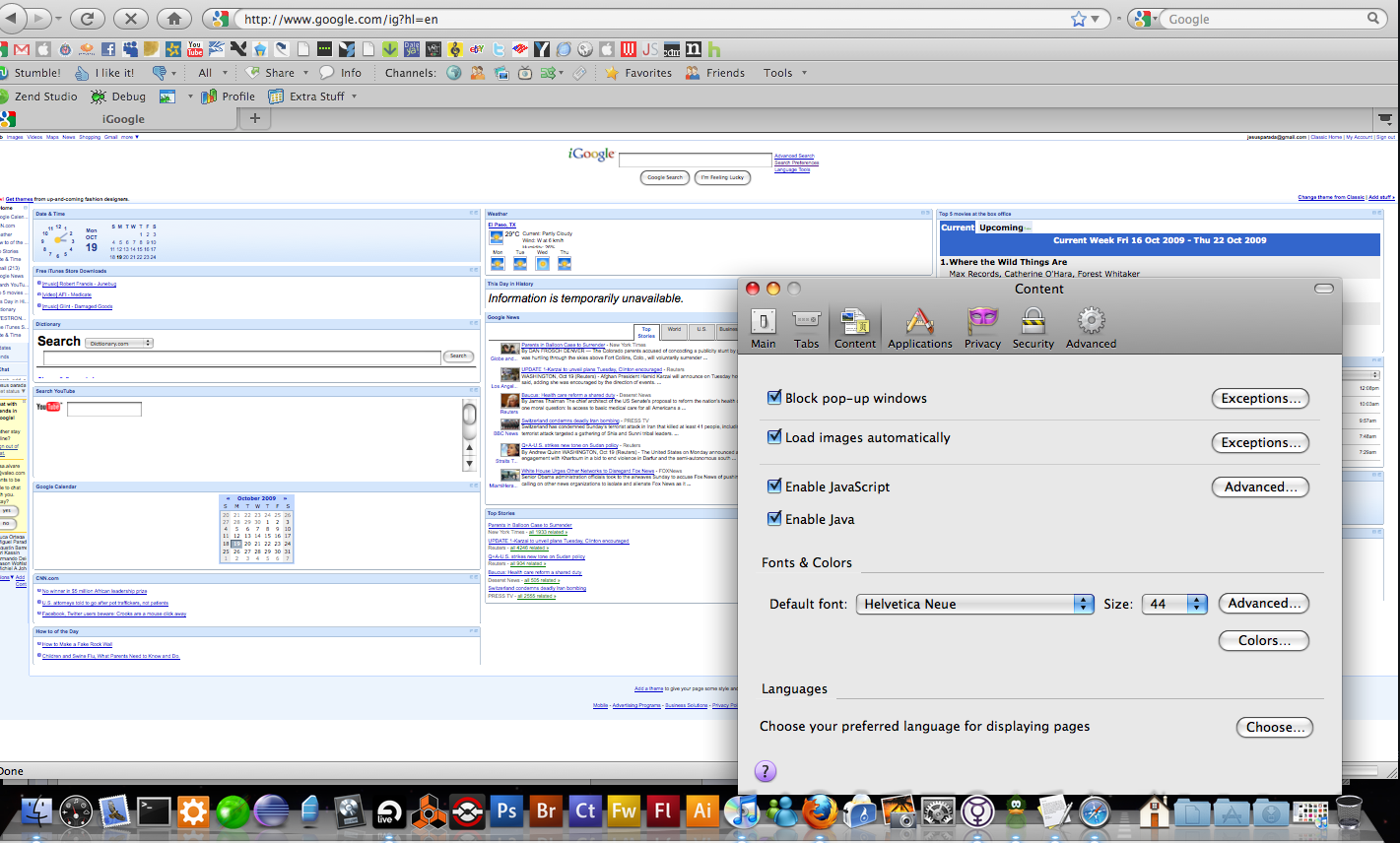Reload the page with the toolbar reload button

click(87, 19)
